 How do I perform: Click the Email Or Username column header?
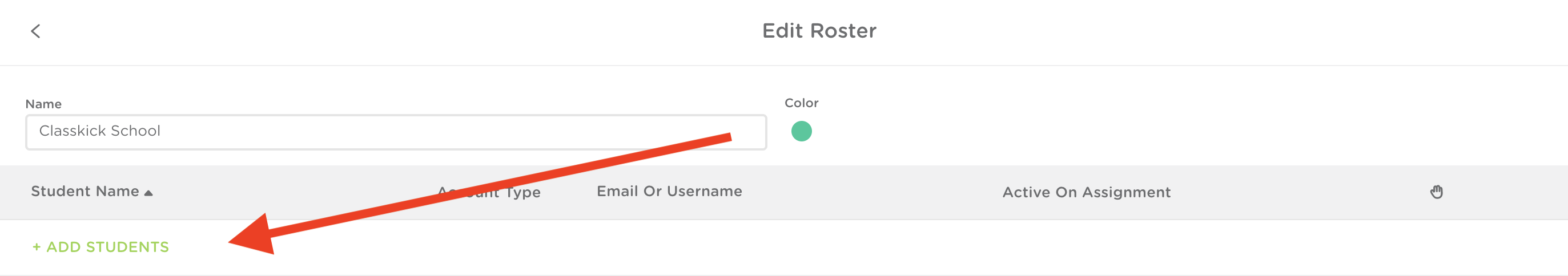pyautogui.click(x=669, y=192)
